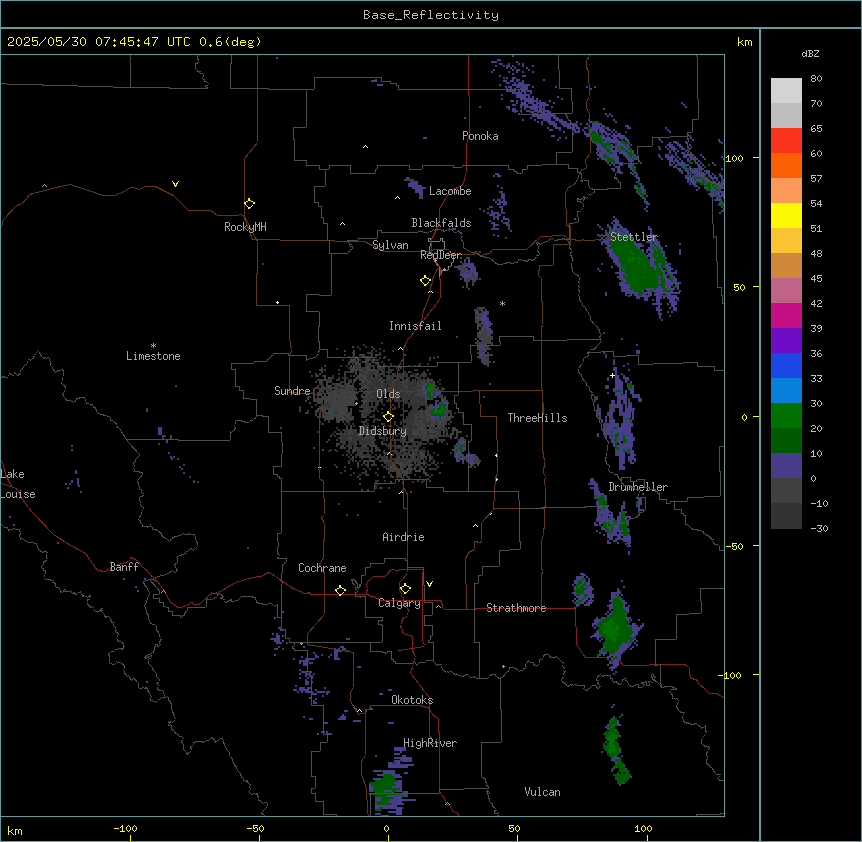Click the -100 tick label on bottom axis
Viewport: 862px width, 842px height.
pyautogui.click(x=125, y=828)
